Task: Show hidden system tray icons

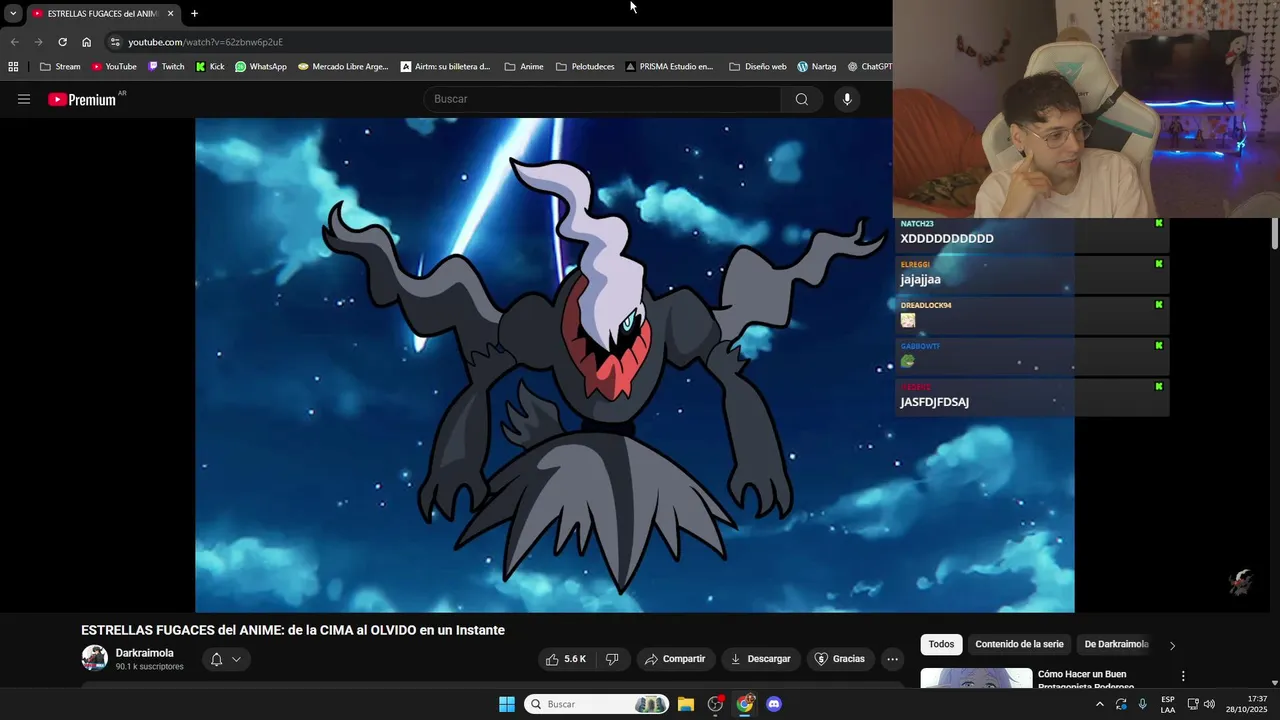Action: point(1100,704)
